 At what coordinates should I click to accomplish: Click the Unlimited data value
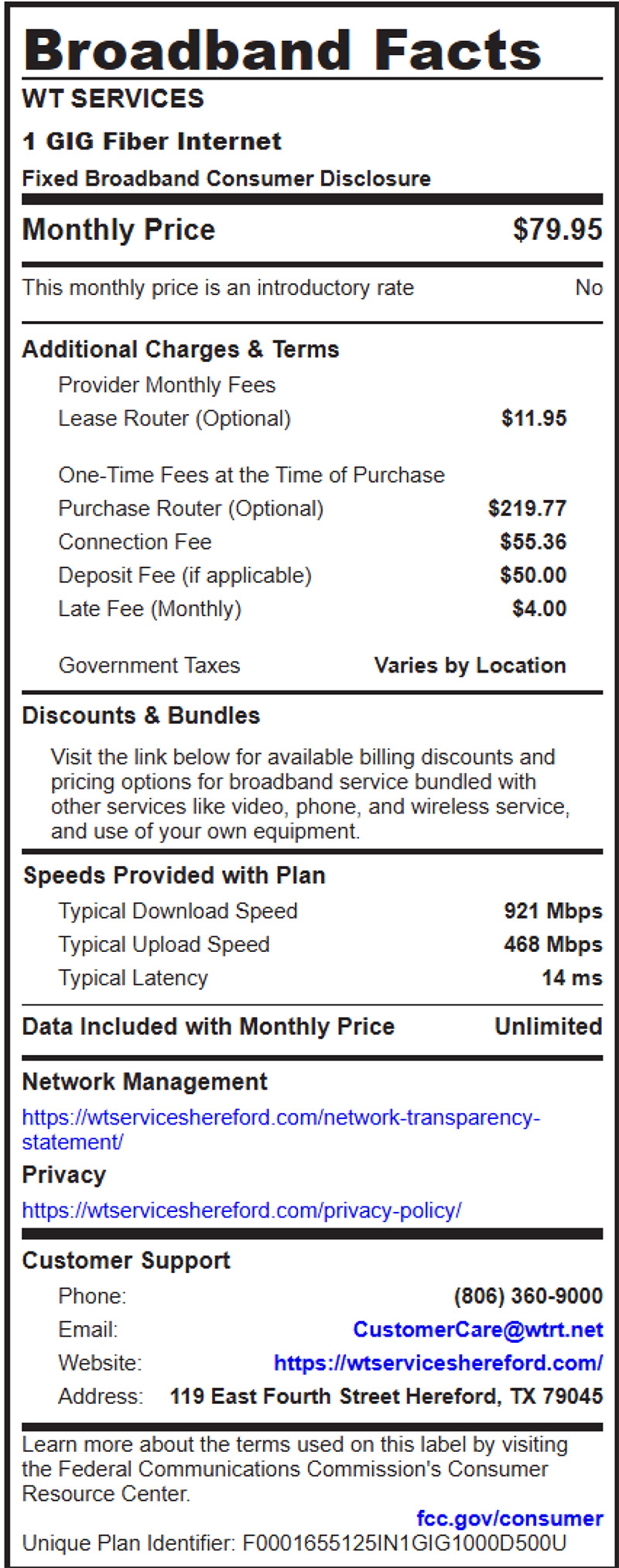tap(548, 1027)
